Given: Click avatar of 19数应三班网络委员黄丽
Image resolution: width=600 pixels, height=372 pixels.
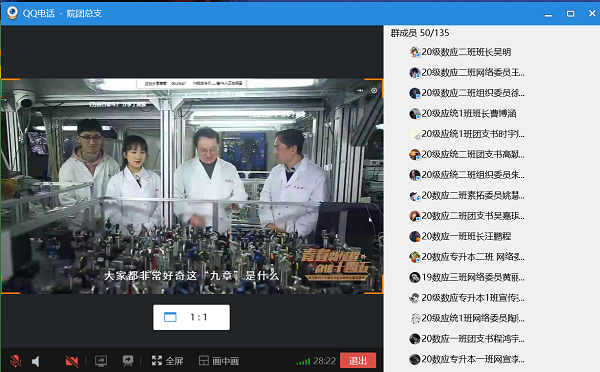Looking at the screenshot, I should (415, 277).
